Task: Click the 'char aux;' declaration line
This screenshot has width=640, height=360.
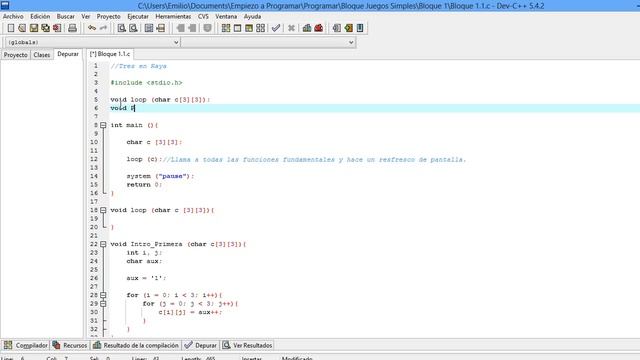Action: point(144,261)
